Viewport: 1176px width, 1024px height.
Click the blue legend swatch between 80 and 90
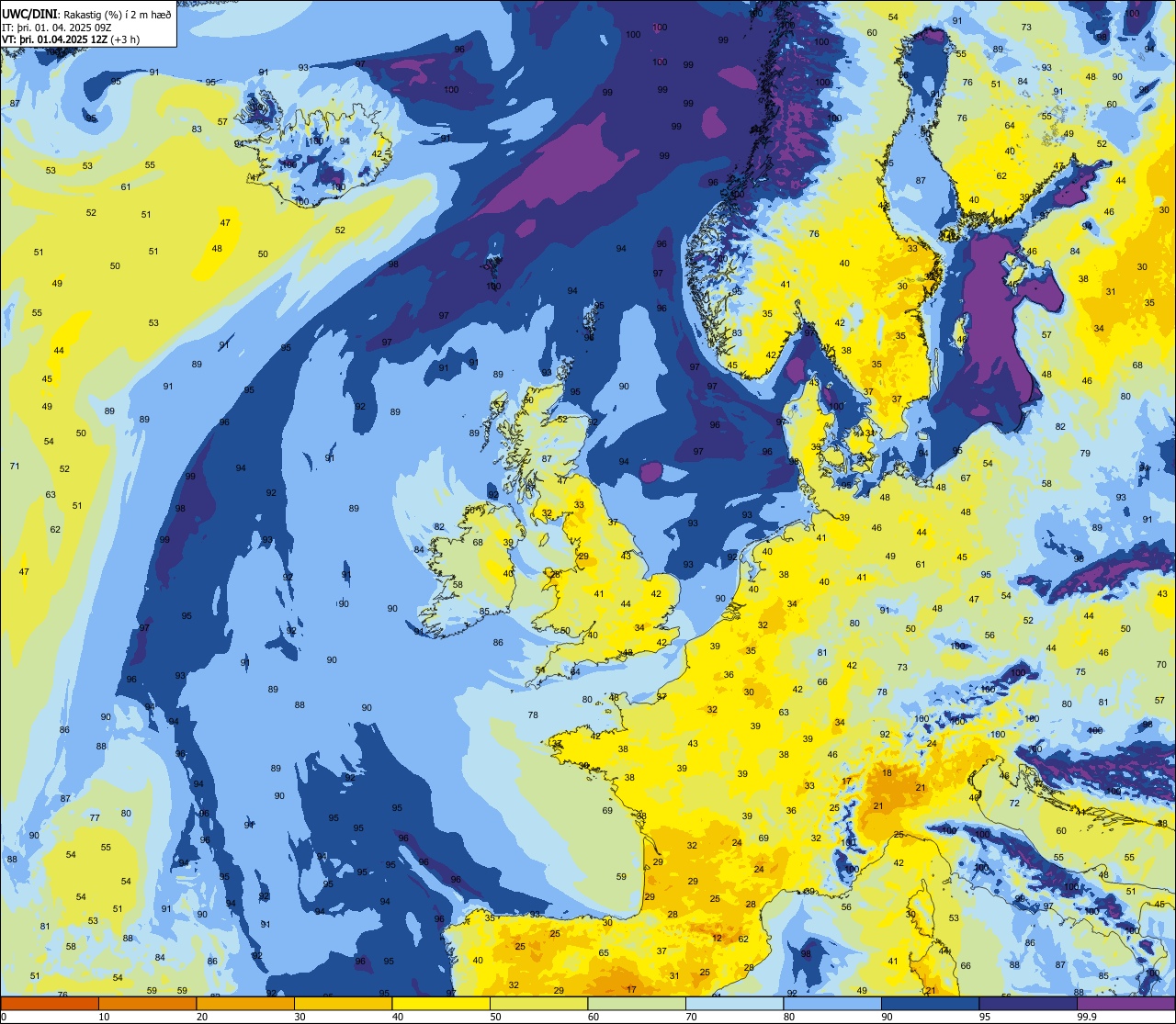coord(832,1004)
